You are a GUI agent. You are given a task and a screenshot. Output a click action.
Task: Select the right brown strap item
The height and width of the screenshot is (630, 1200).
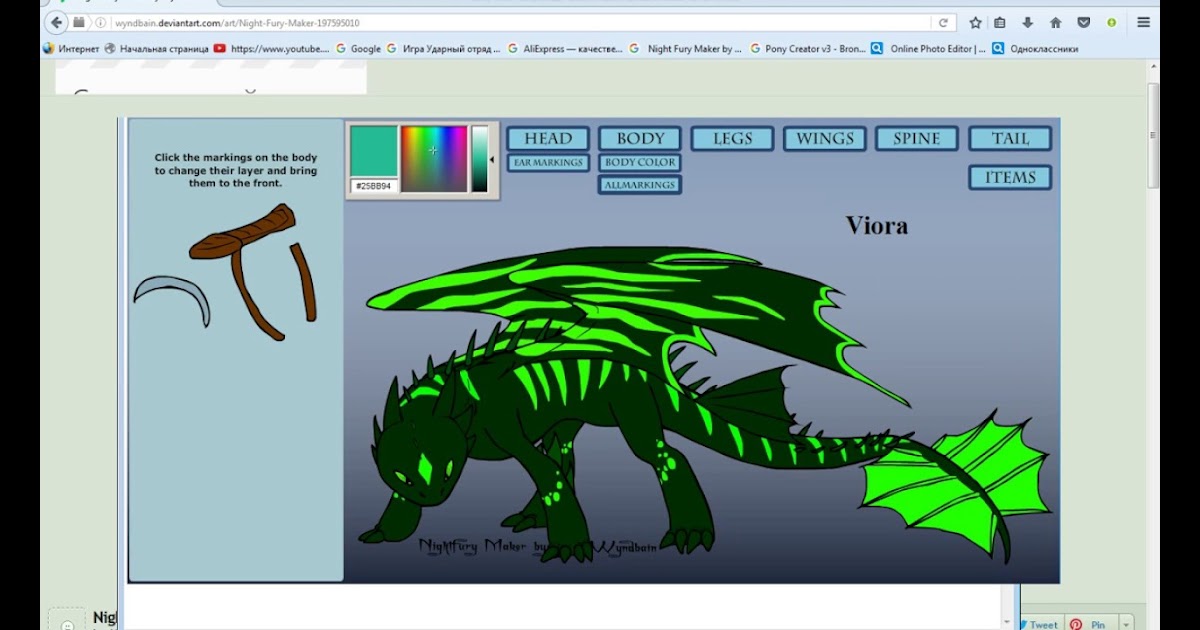(x=305, y=282)
